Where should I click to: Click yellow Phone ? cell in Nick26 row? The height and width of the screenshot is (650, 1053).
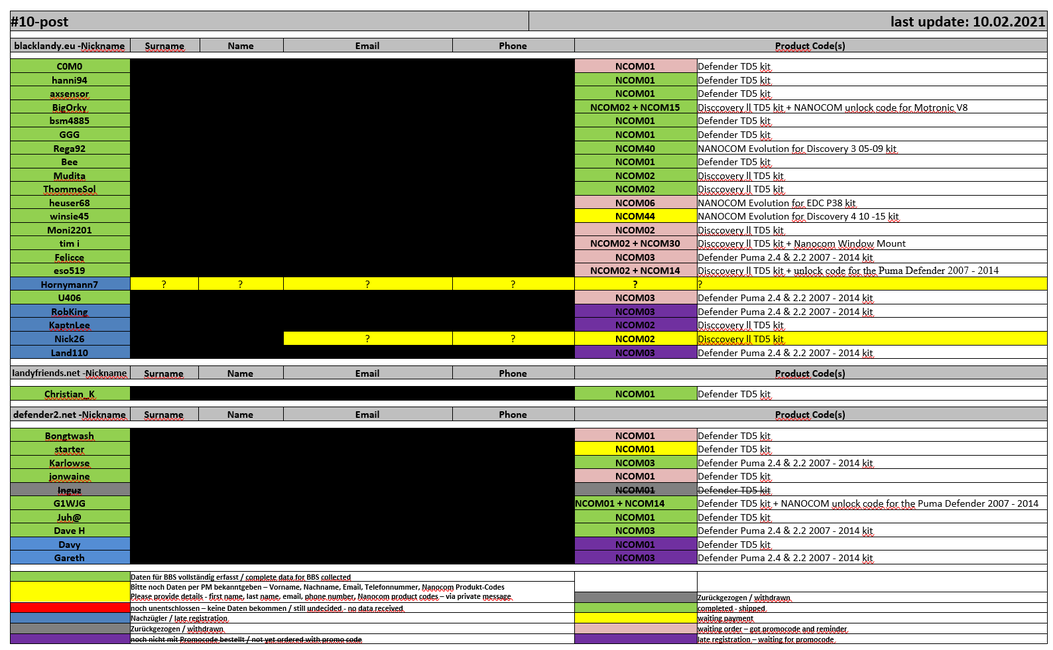tap(513, 339)
